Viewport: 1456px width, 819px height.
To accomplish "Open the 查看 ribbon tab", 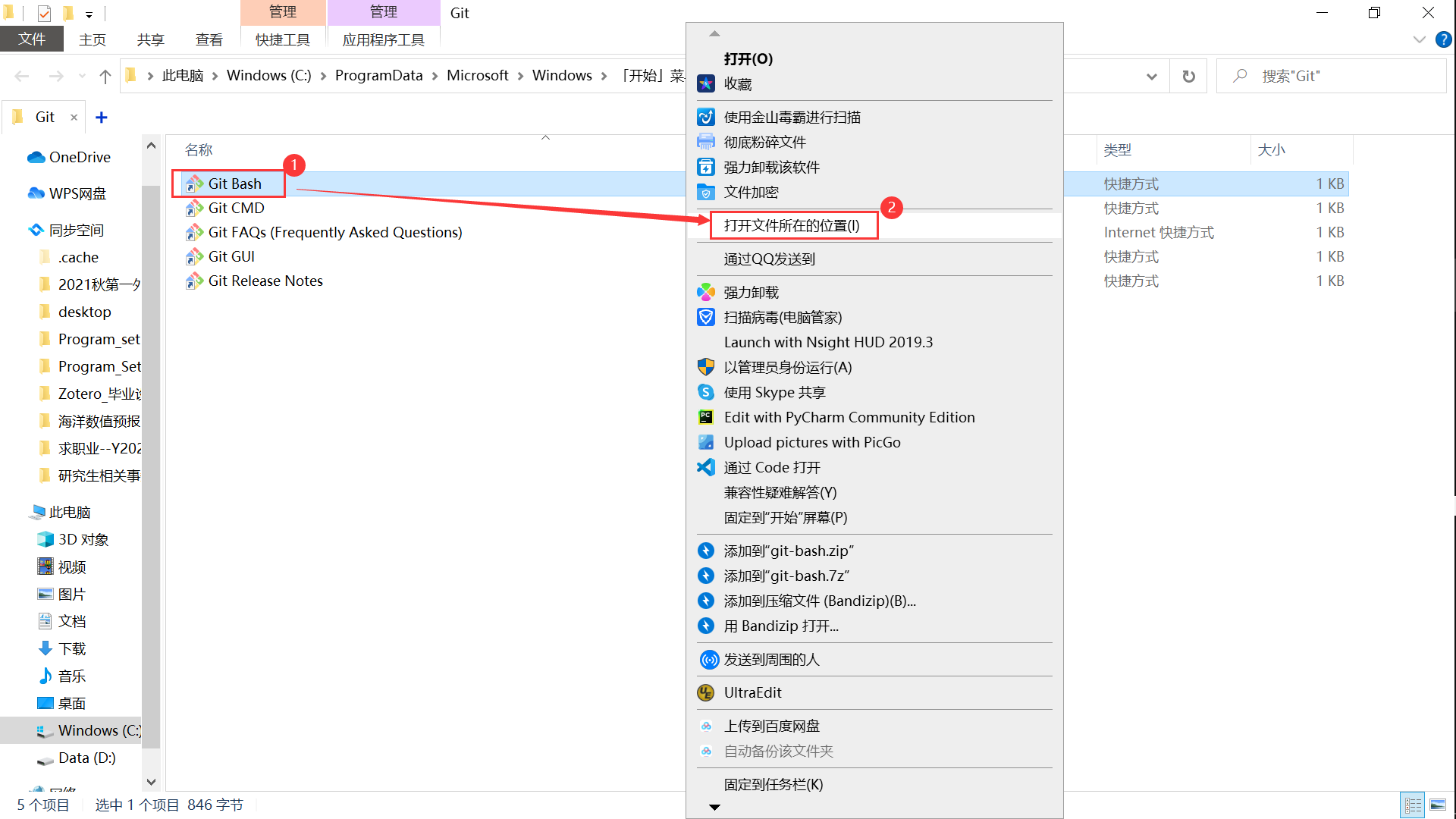I will (x=209, y=39).
